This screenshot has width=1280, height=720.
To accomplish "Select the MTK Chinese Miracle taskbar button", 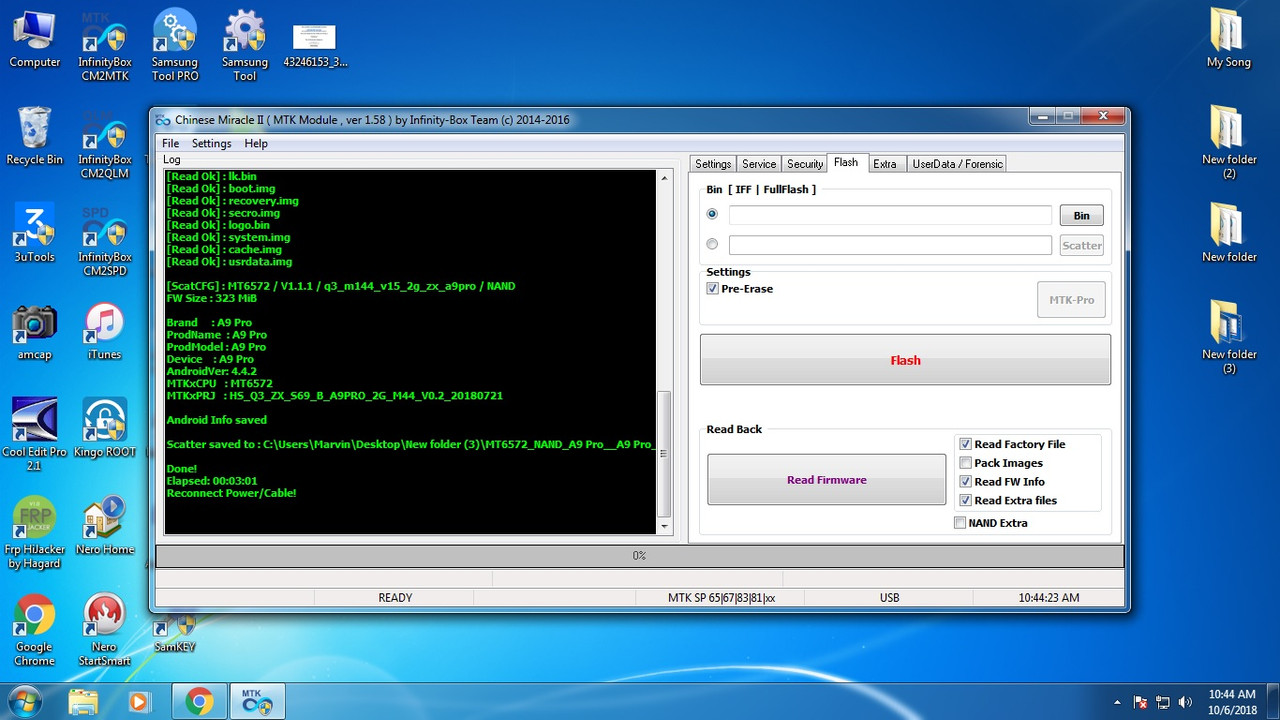I will click(257, 702).
